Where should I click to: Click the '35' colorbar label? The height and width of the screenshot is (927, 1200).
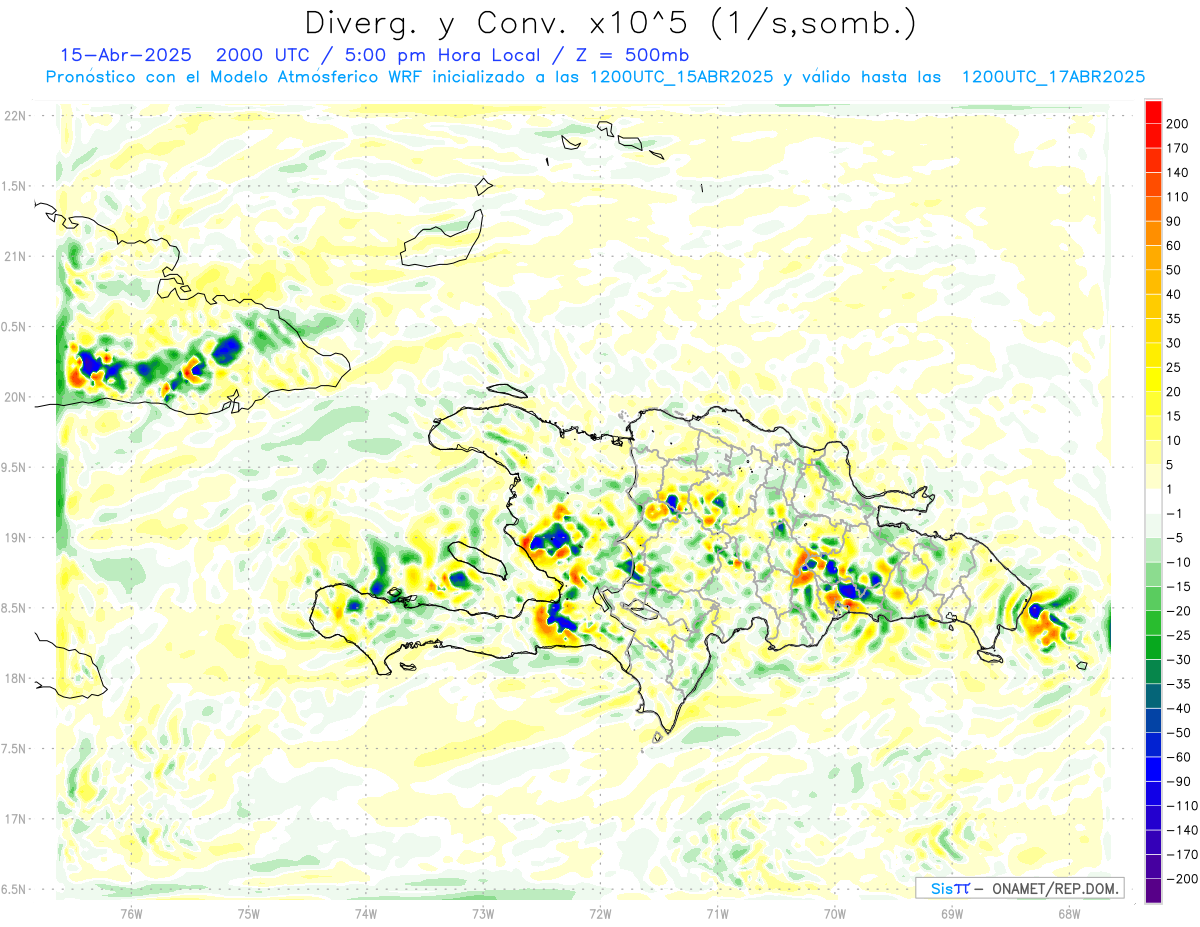1174,319
